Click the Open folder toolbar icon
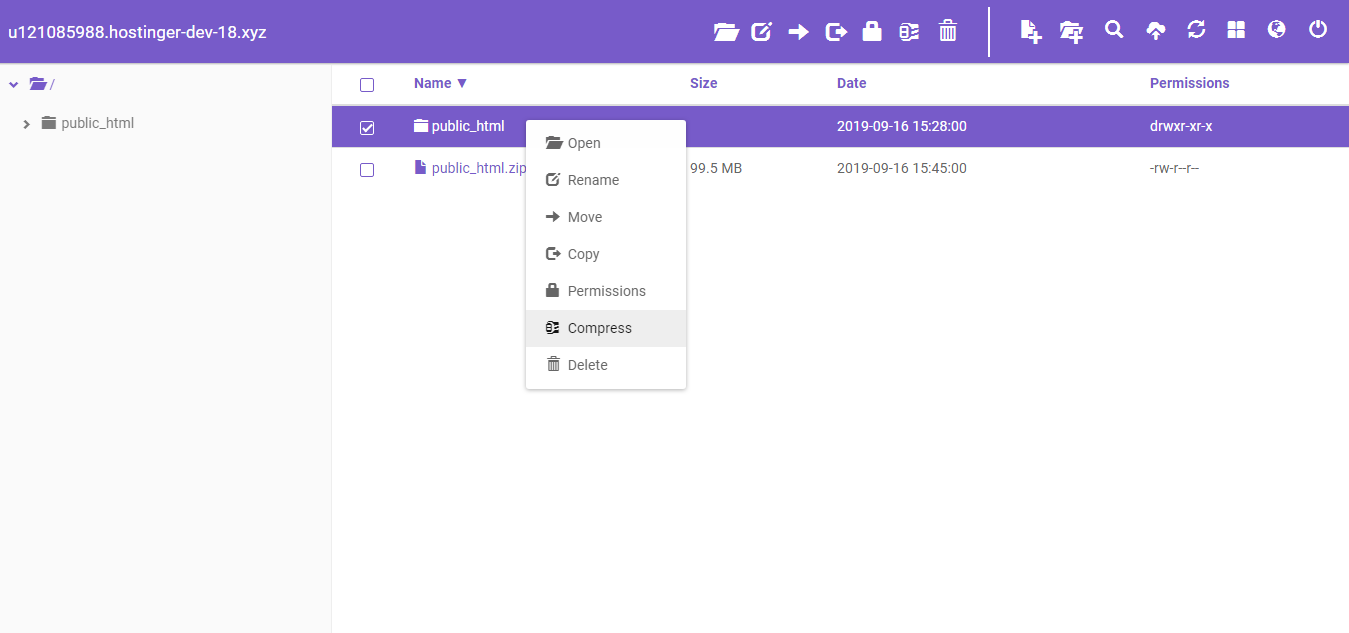Viewport: 1349px width, 633px height. [726, 32]
